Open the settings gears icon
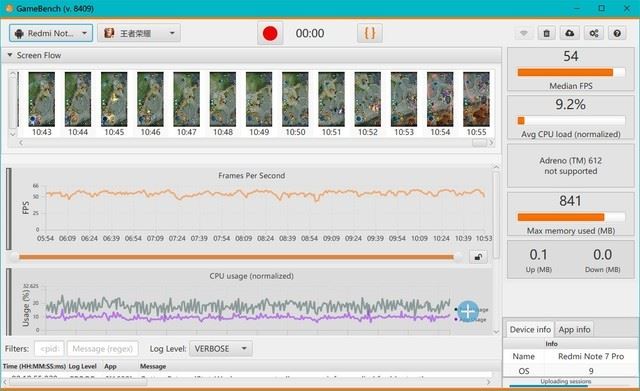640x391 pixels. point(594,33)
